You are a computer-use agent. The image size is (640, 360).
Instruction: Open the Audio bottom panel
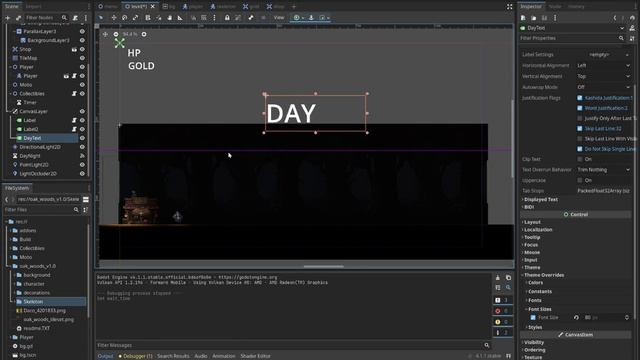tap(200, 356)
